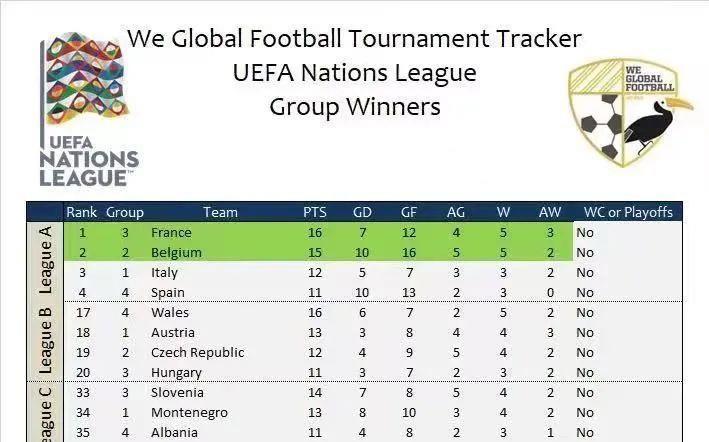Click the Rank column header
709x442 pixels.
click(81, 212)
